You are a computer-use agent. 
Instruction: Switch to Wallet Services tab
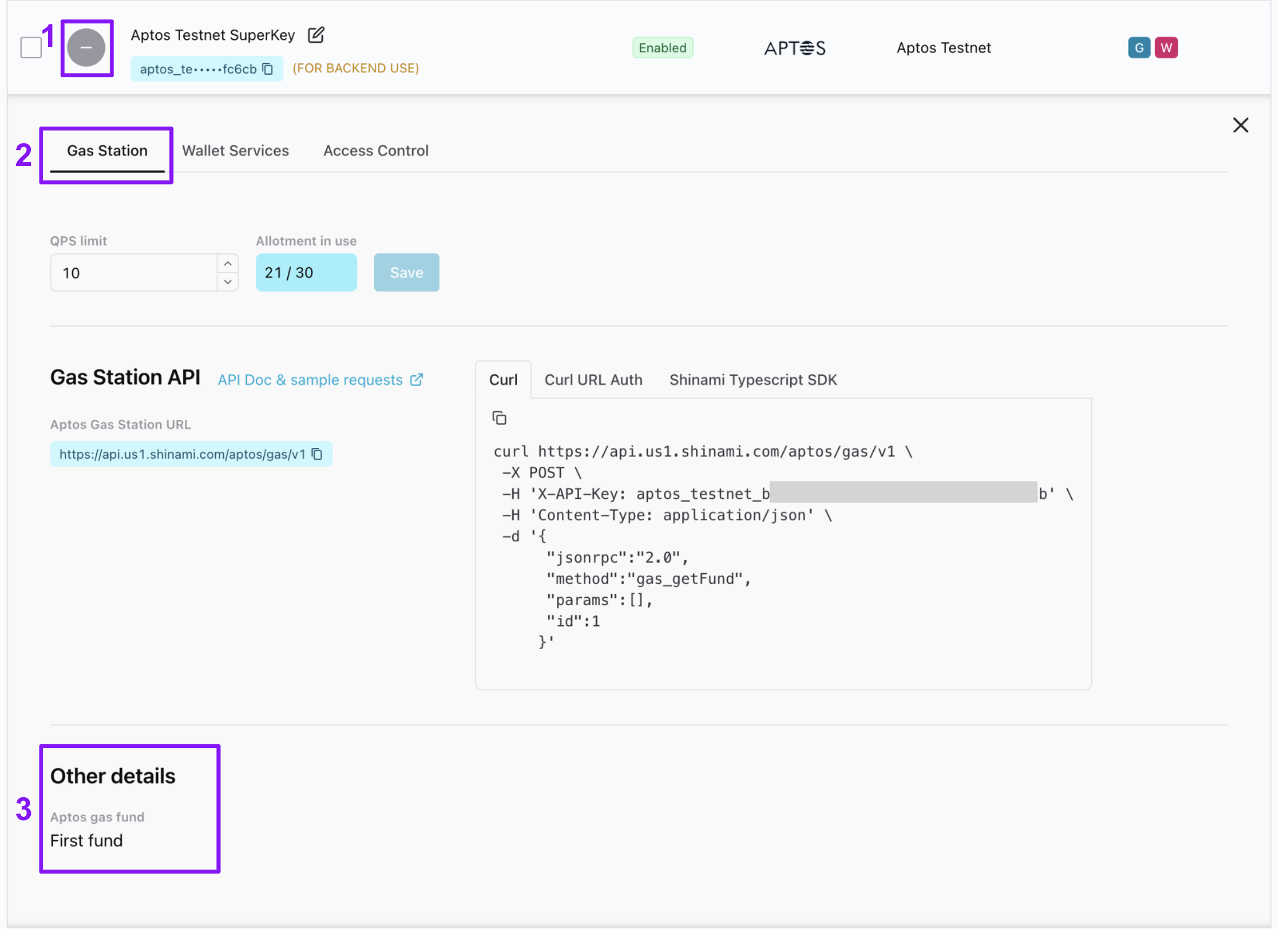236,151
